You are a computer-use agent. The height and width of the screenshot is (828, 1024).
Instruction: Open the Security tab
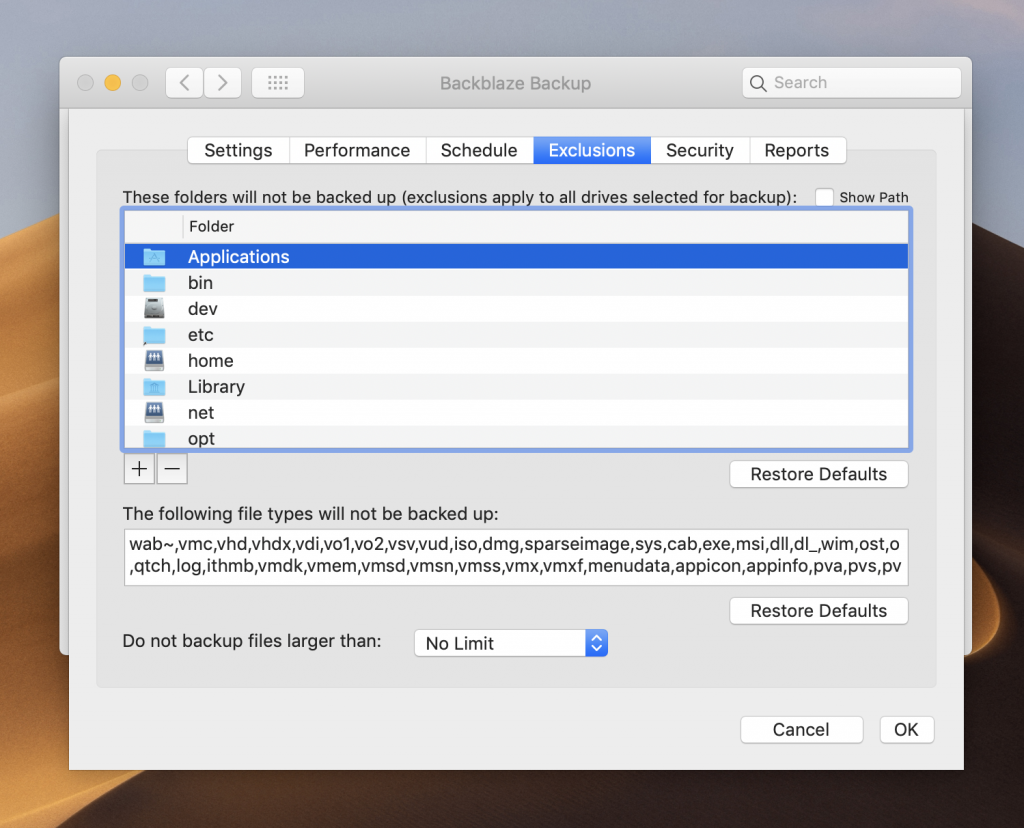[x=700, y=150]
